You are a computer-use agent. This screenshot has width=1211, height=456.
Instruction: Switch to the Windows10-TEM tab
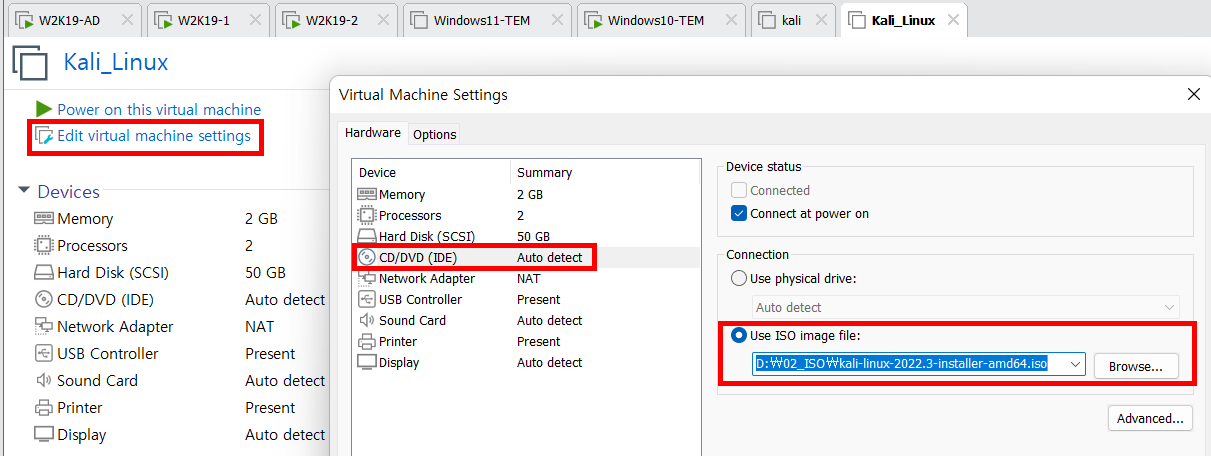[x=660, y=20]
